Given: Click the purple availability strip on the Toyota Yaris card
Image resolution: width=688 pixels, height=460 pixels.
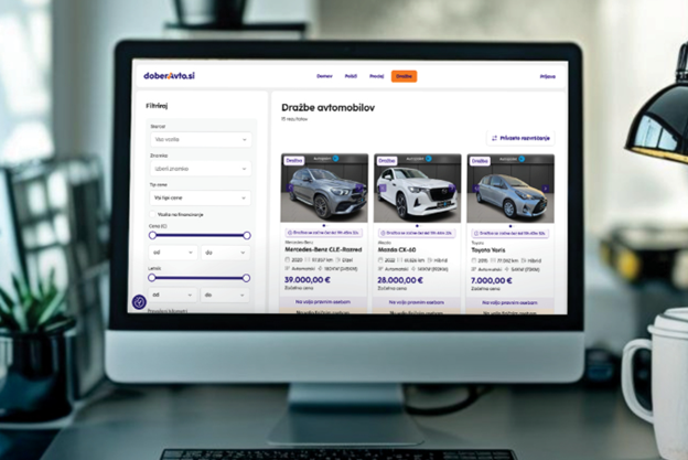Looking at the screenshot, I should 509,303.
